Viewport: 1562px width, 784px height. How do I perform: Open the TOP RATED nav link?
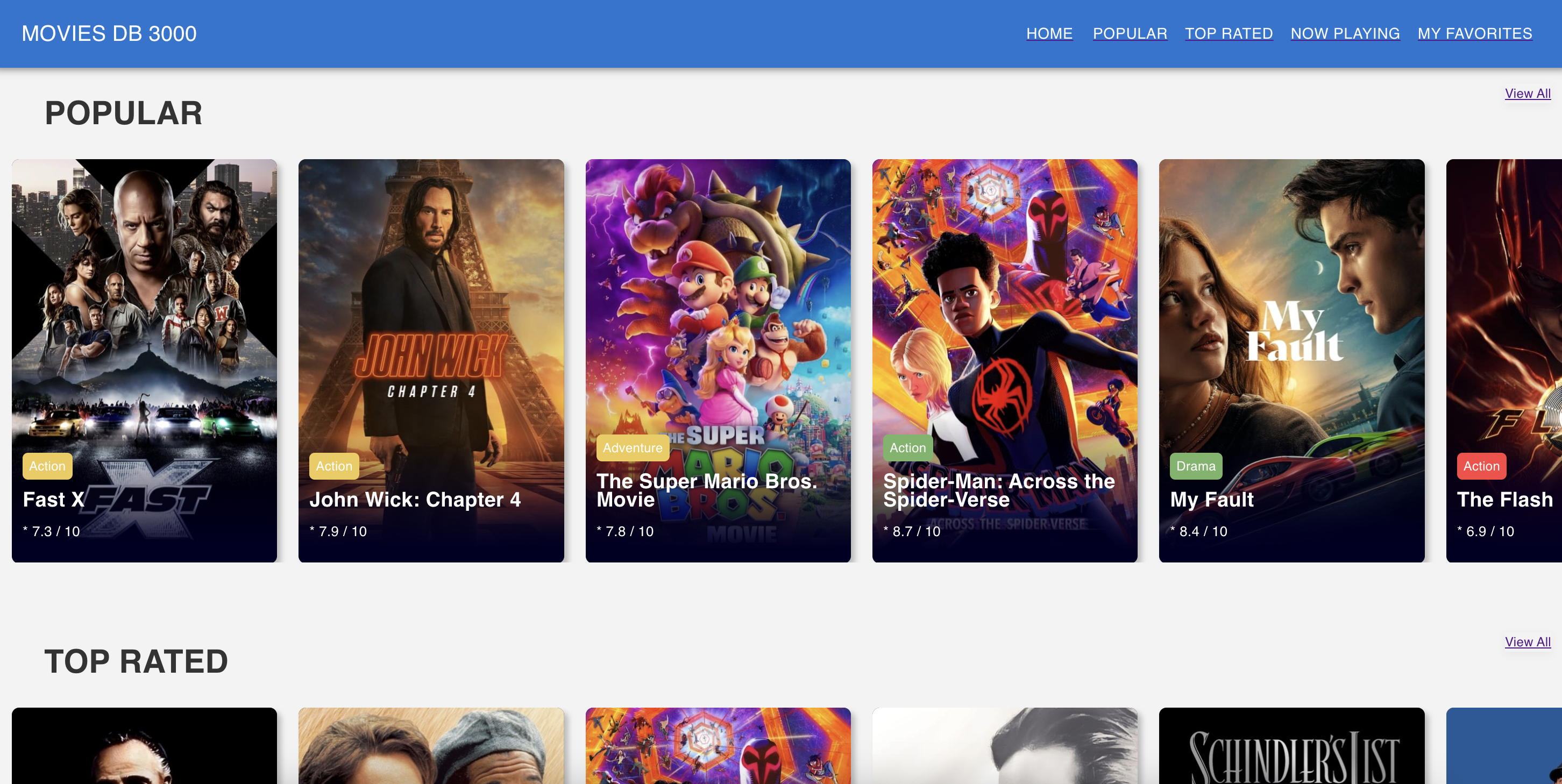point(1229,33)
